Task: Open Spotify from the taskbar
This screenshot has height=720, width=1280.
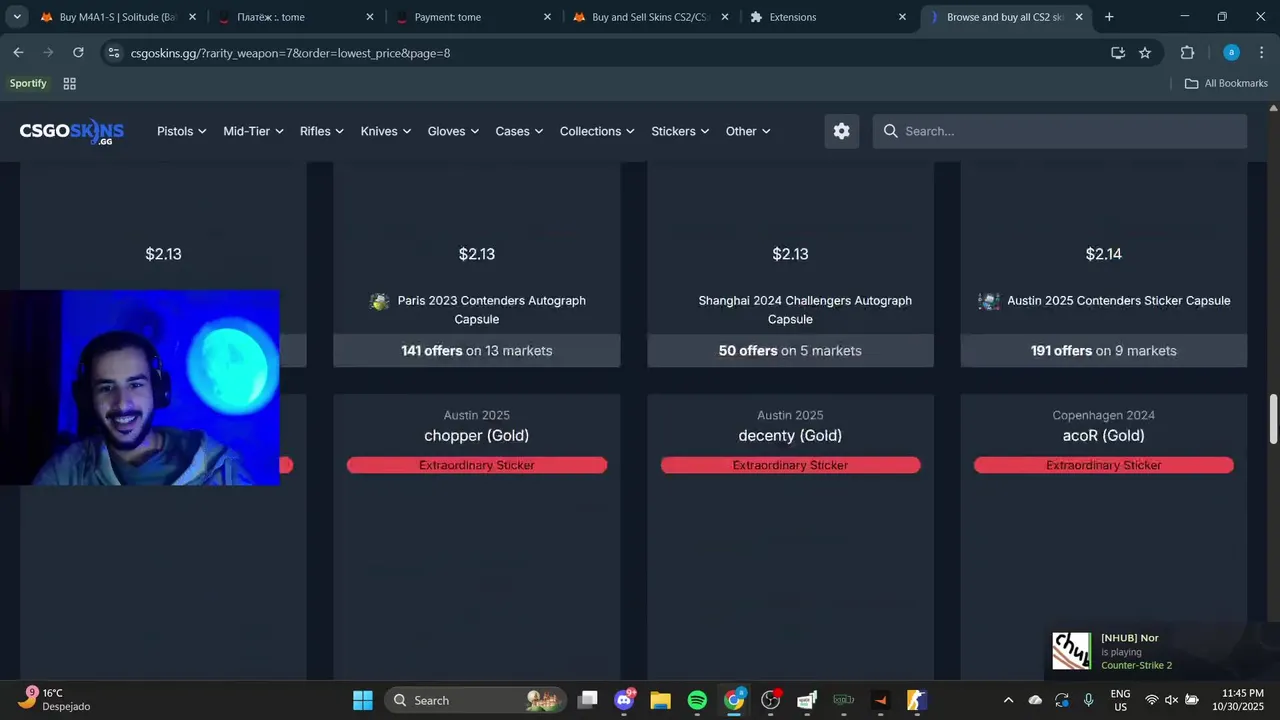Action: (697, 700)
